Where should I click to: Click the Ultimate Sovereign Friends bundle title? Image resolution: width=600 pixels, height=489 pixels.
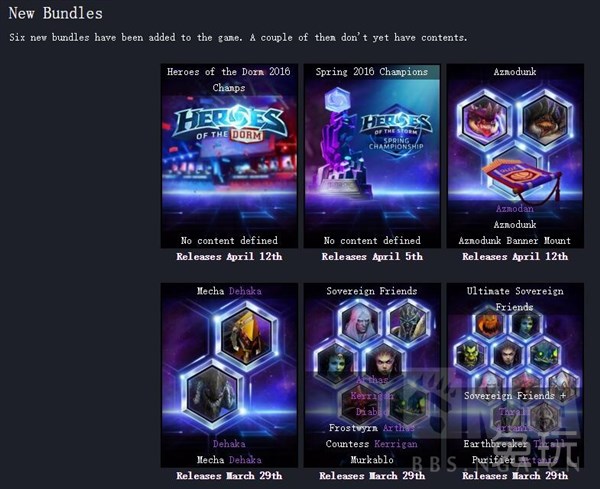515,299
